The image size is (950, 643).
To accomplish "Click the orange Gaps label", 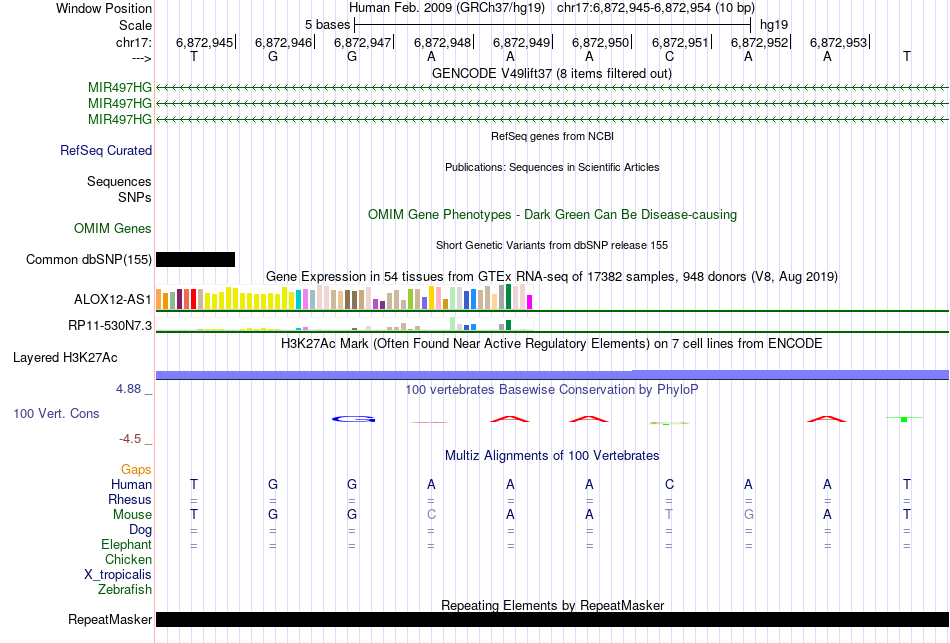I will click(136, 470).
